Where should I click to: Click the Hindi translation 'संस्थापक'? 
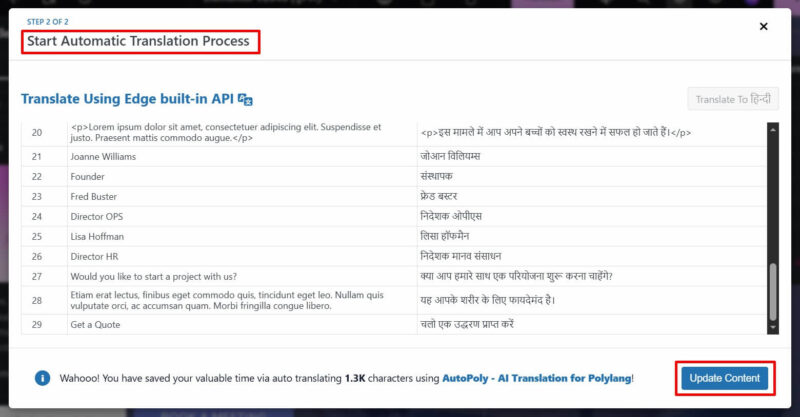point(436,176)
